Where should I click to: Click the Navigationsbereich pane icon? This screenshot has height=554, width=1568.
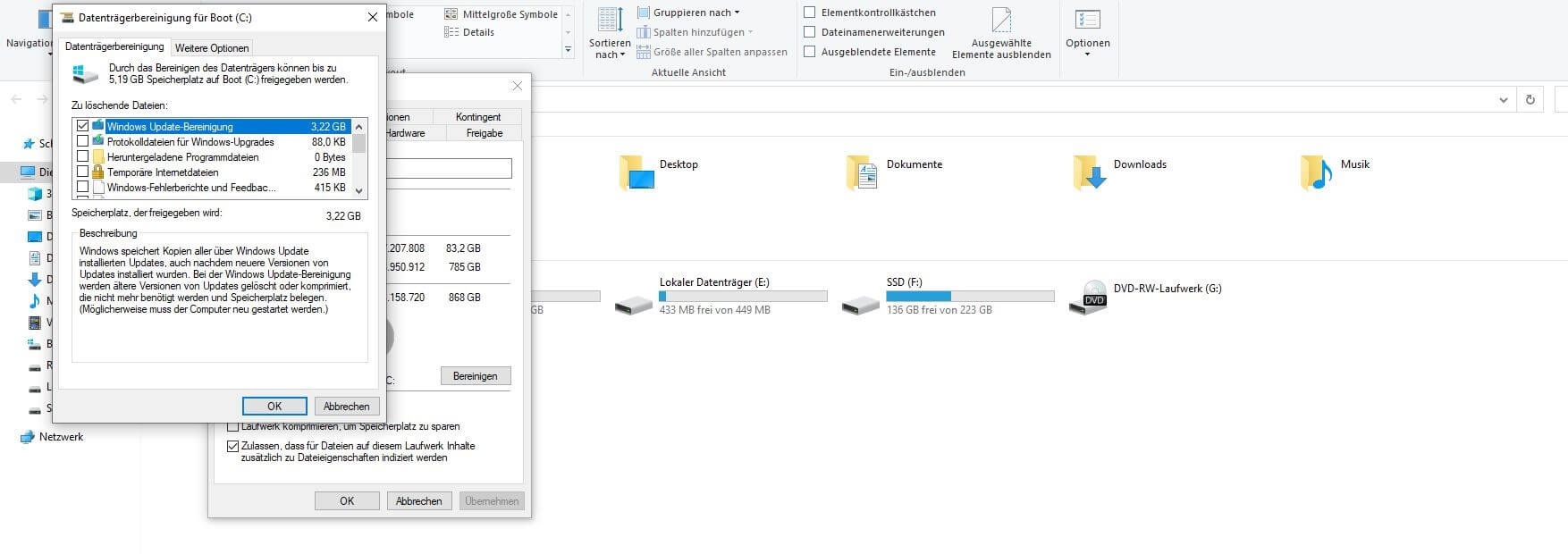coord(45,20)
